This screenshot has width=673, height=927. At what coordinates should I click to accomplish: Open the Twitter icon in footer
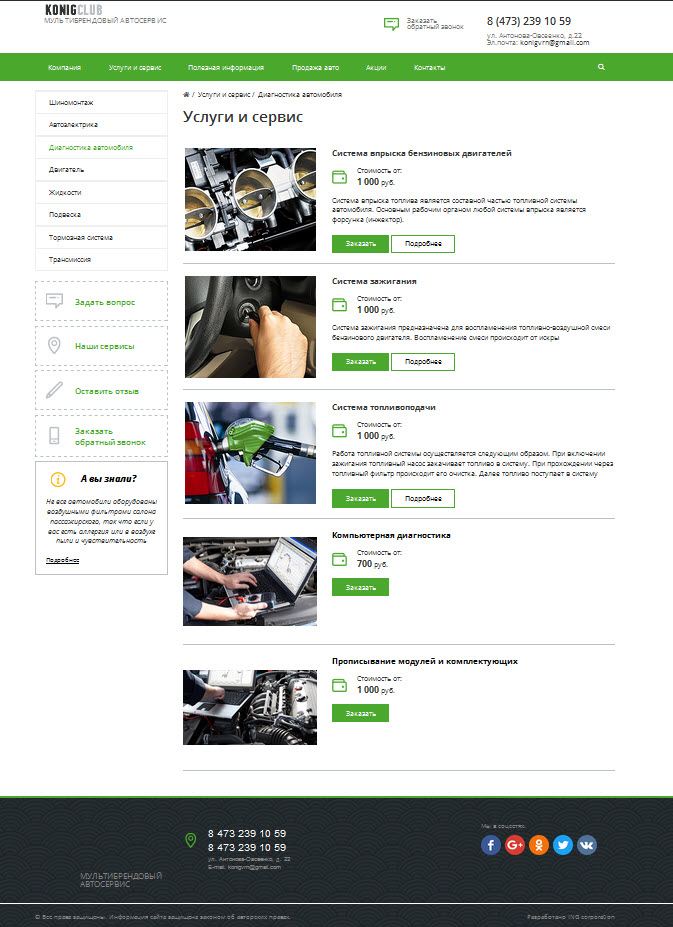[562, 845]
